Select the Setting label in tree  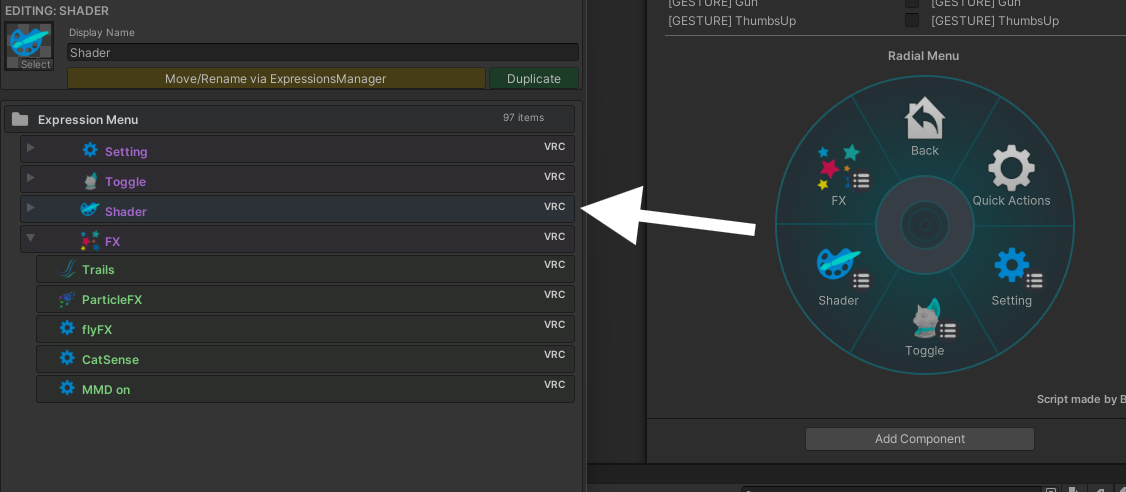tap(126, 152)
